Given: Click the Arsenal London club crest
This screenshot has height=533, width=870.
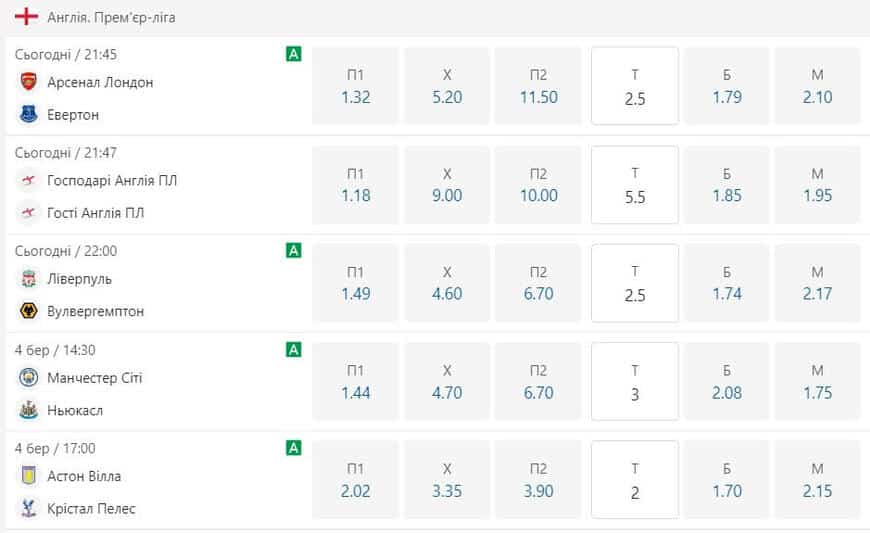Looking at the screenshot, I should [28, 82].
